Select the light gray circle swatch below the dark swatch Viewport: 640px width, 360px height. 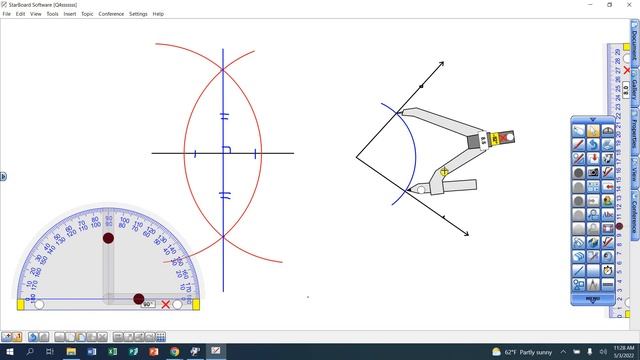point(578,187)
